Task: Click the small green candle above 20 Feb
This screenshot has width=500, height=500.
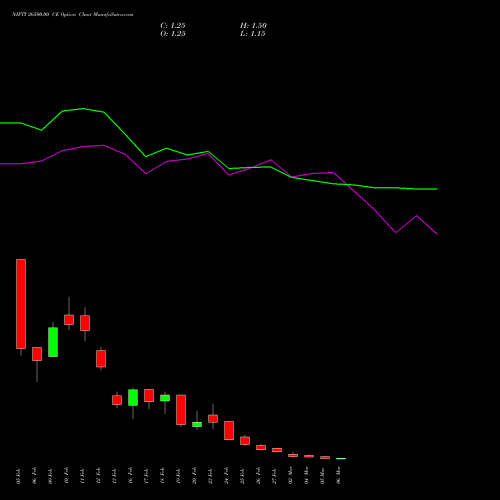Action: pyautogui.click(x=197, y=424)
